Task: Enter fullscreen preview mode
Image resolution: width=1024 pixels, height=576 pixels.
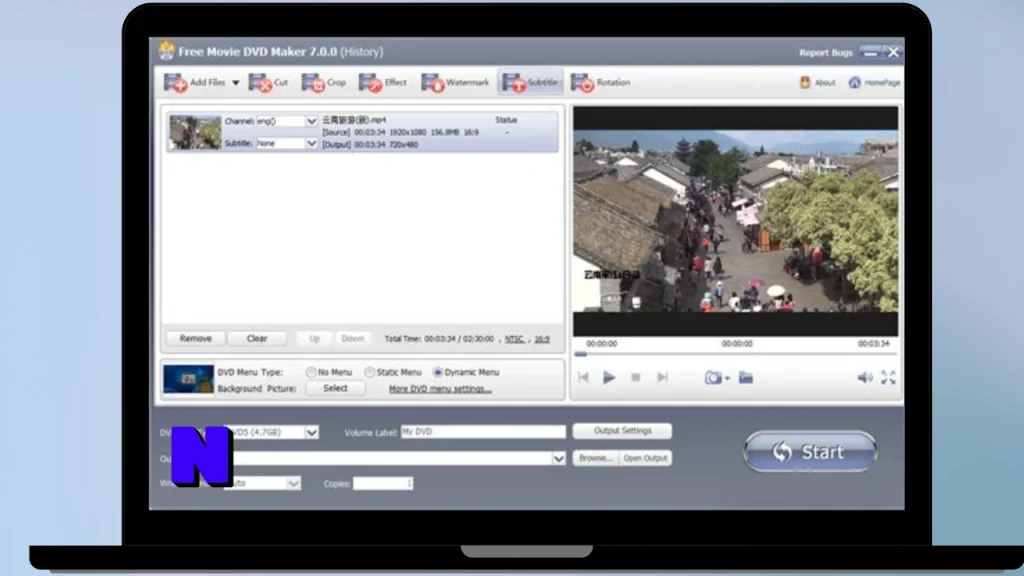Action: (888, 377)
